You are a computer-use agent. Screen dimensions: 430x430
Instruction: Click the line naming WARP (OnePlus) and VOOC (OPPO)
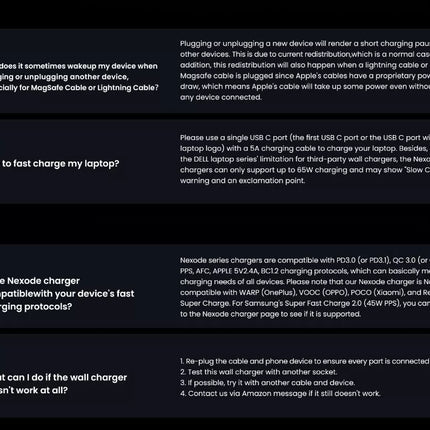(305, 292)
